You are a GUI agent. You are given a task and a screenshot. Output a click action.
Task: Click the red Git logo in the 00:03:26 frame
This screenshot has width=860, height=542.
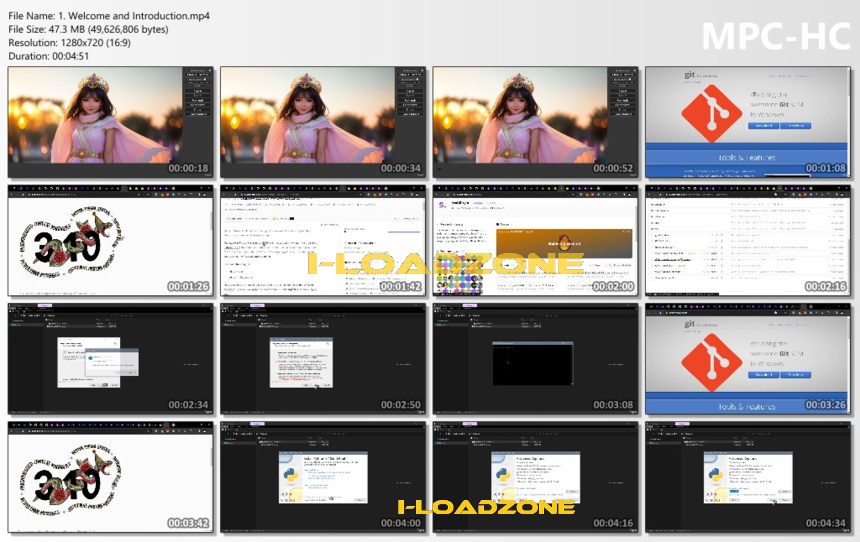pos(712,363)
